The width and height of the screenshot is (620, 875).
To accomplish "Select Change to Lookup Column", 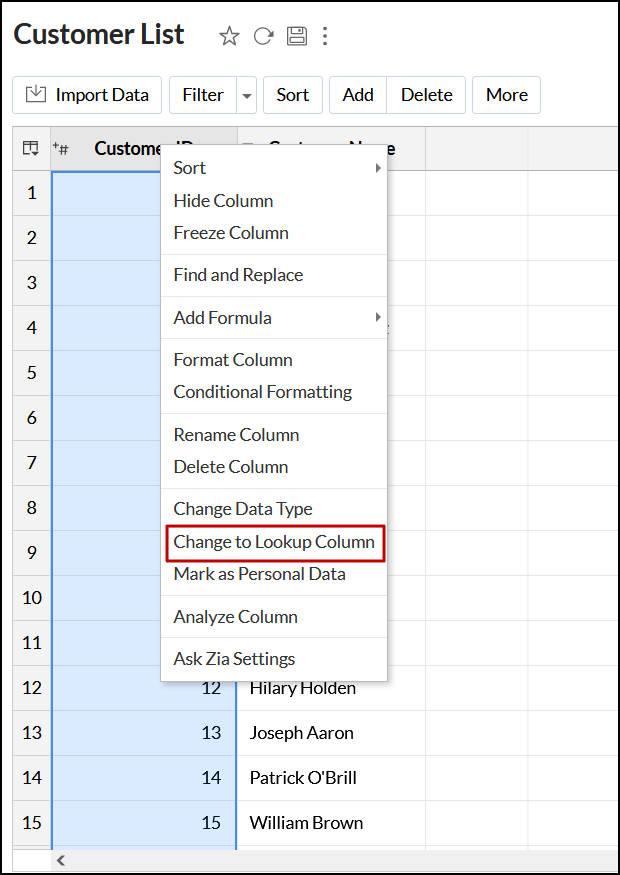I will pyautogui.click(x=274, y=542).
